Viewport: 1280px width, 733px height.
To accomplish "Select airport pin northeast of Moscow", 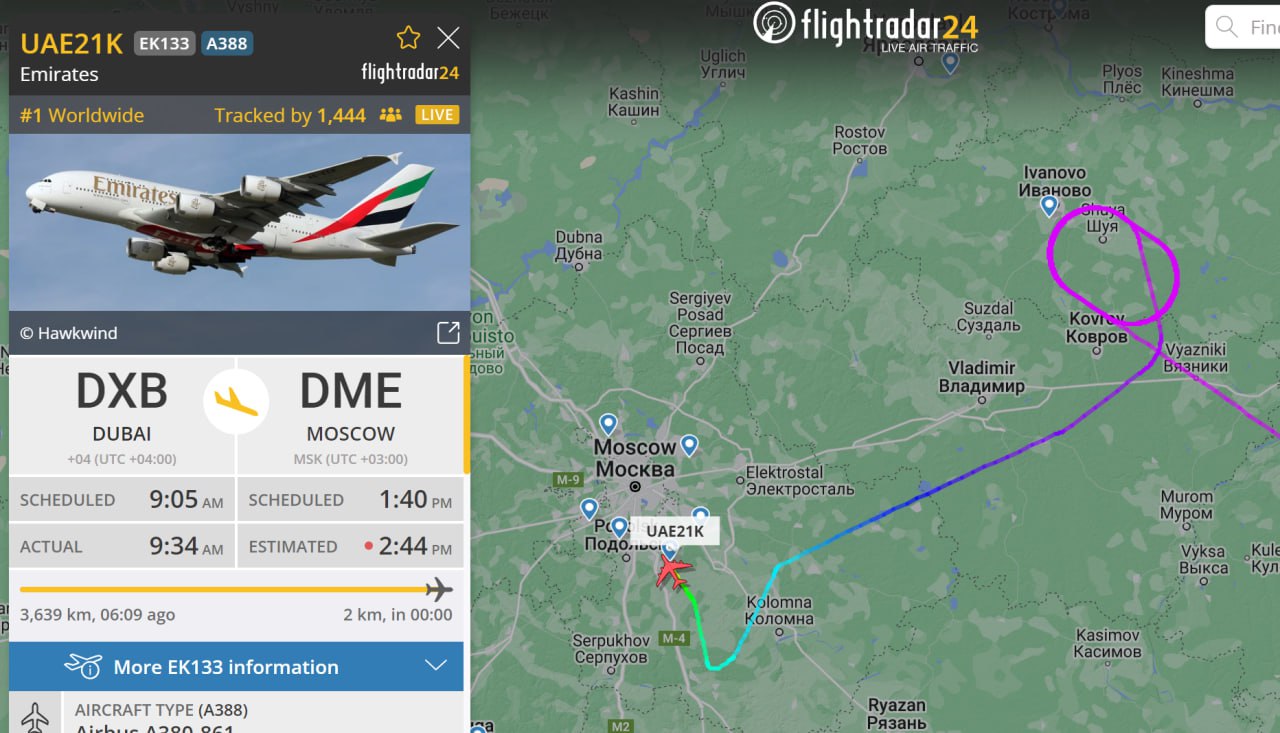I will point(689,445).
